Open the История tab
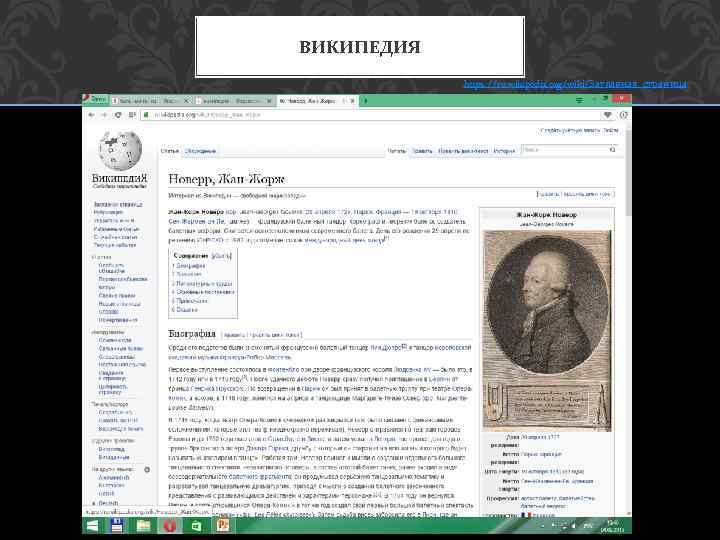This screenshot has width=720, height=540. [x=504, y=151]
